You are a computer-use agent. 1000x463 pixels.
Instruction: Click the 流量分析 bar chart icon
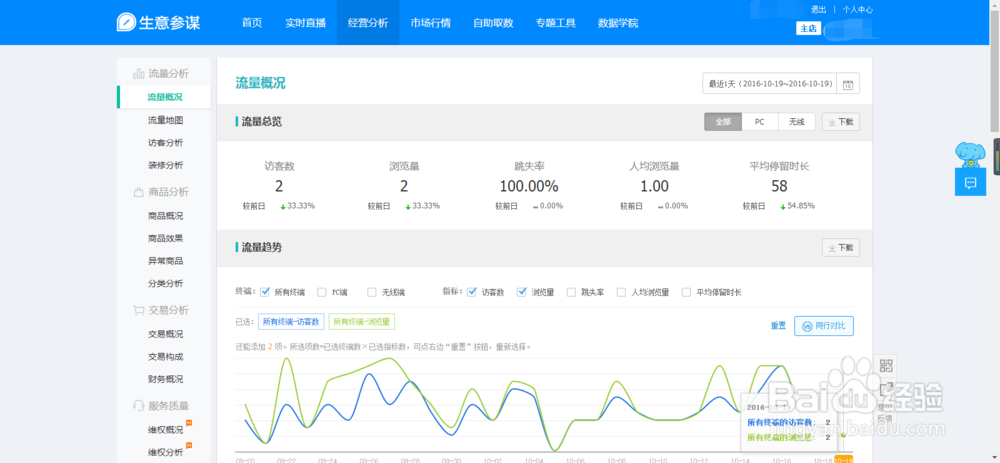tap(138, 73)
